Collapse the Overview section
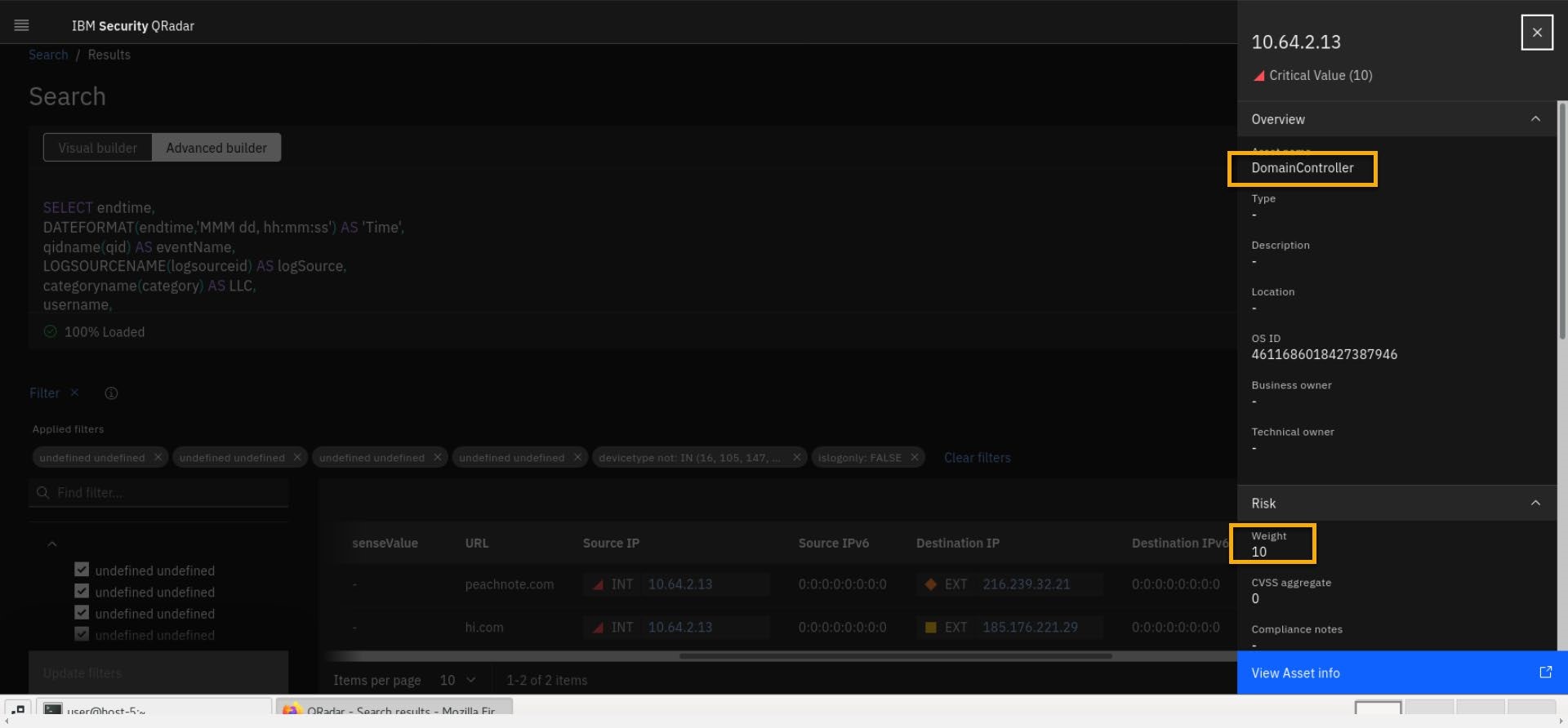1568x728 pixels. 1535,119
